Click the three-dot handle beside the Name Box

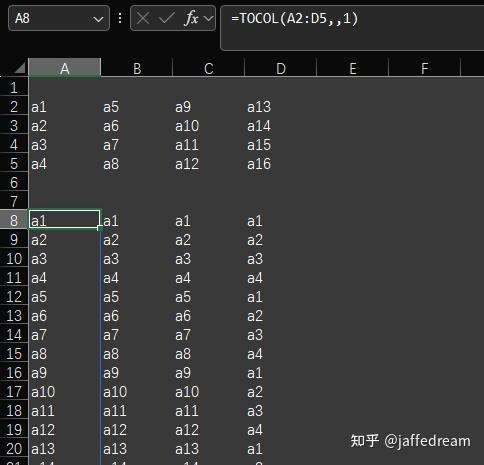coord(120,18)
